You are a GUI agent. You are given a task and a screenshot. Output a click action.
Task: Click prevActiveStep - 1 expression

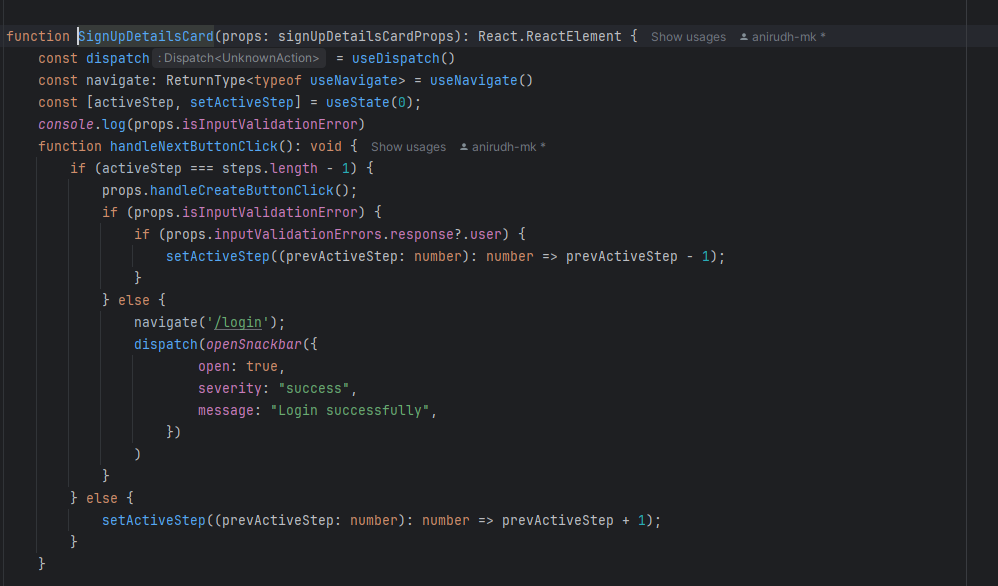coord(637,256)
